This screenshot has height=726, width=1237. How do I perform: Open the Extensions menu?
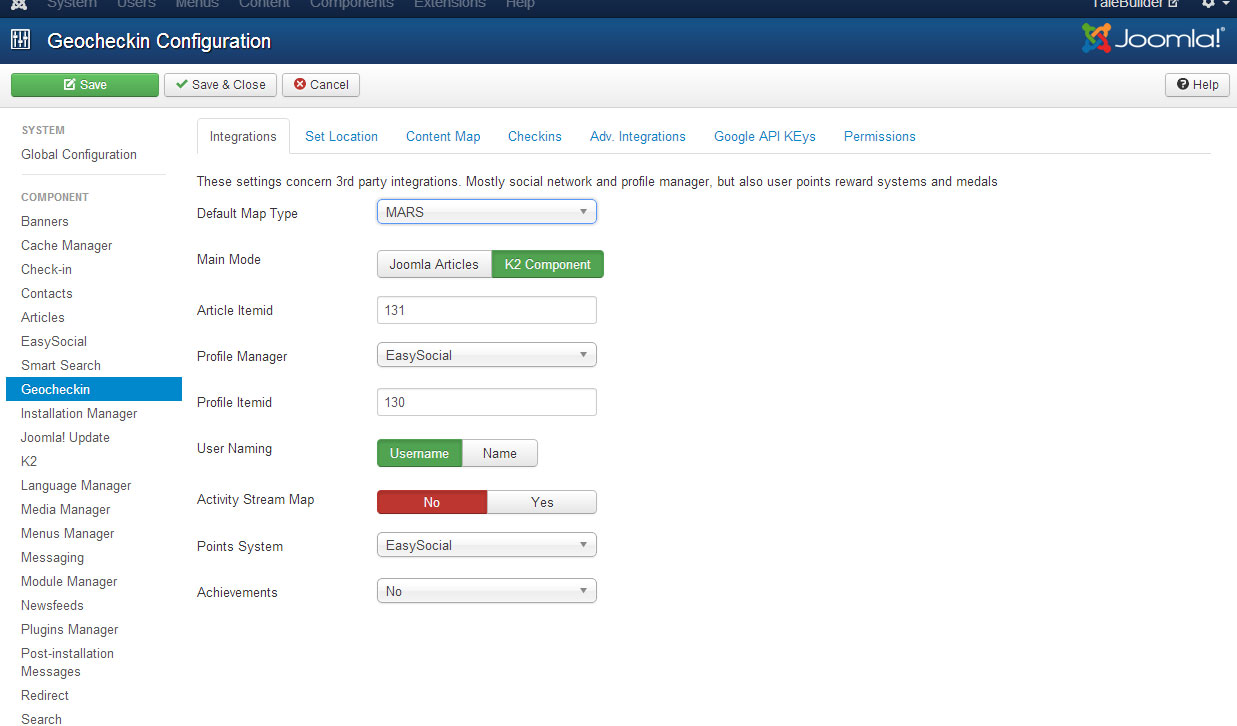[450, 4]
